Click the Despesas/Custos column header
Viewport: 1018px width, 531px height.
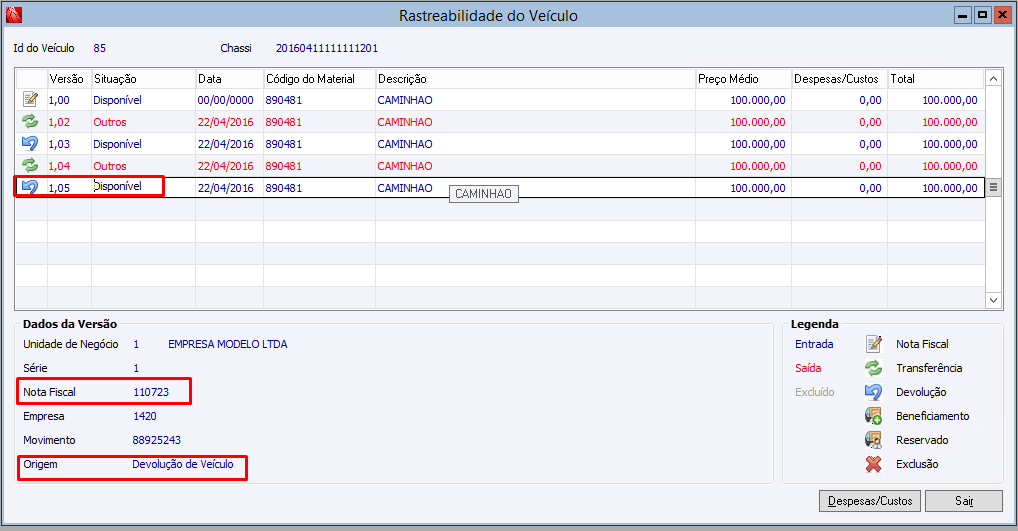[x=839, y=79]
